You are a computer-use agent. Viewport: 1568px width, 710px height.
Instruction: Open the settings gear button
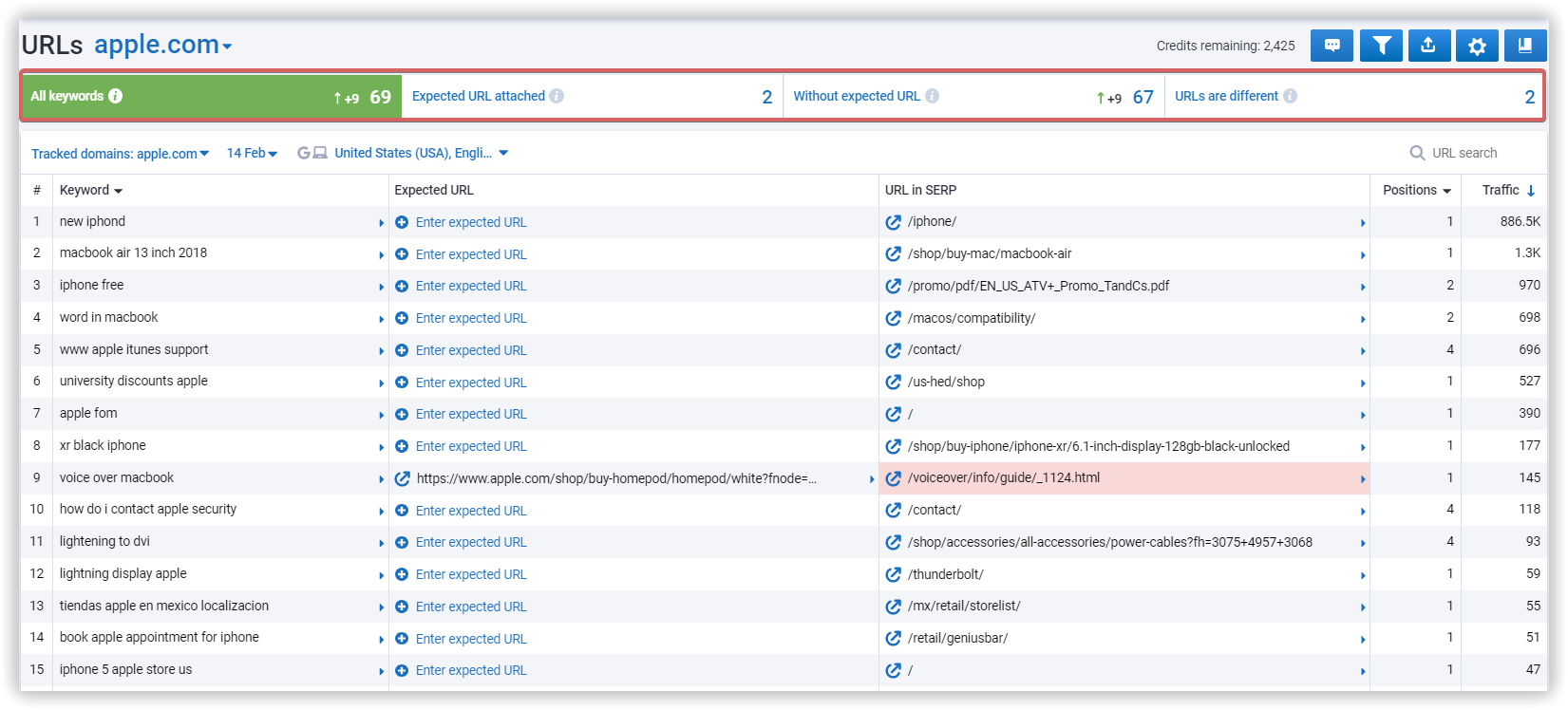[x=1477, y=46]
